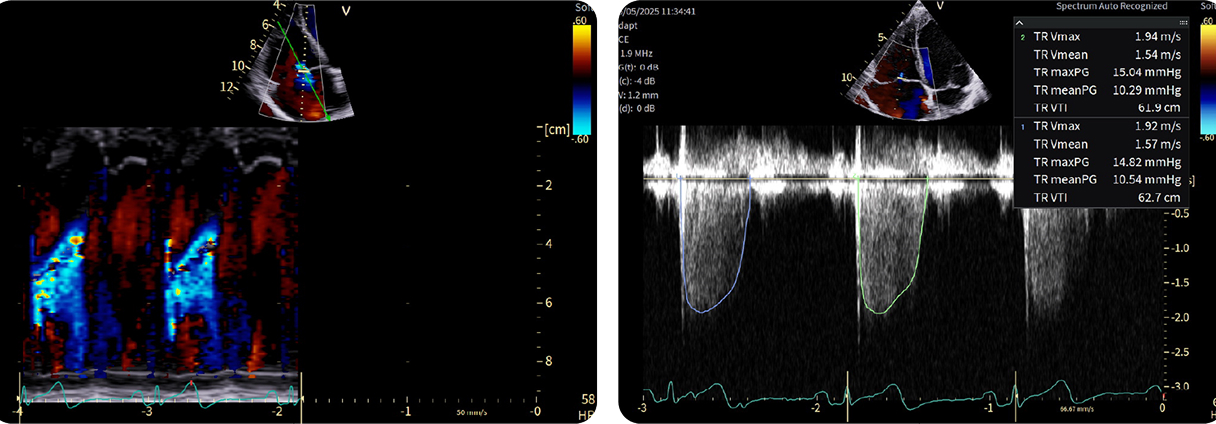Click the measurement panel grip handle icon
The height and width of the screenshot is (424, 1216).
coord(1183,22)
